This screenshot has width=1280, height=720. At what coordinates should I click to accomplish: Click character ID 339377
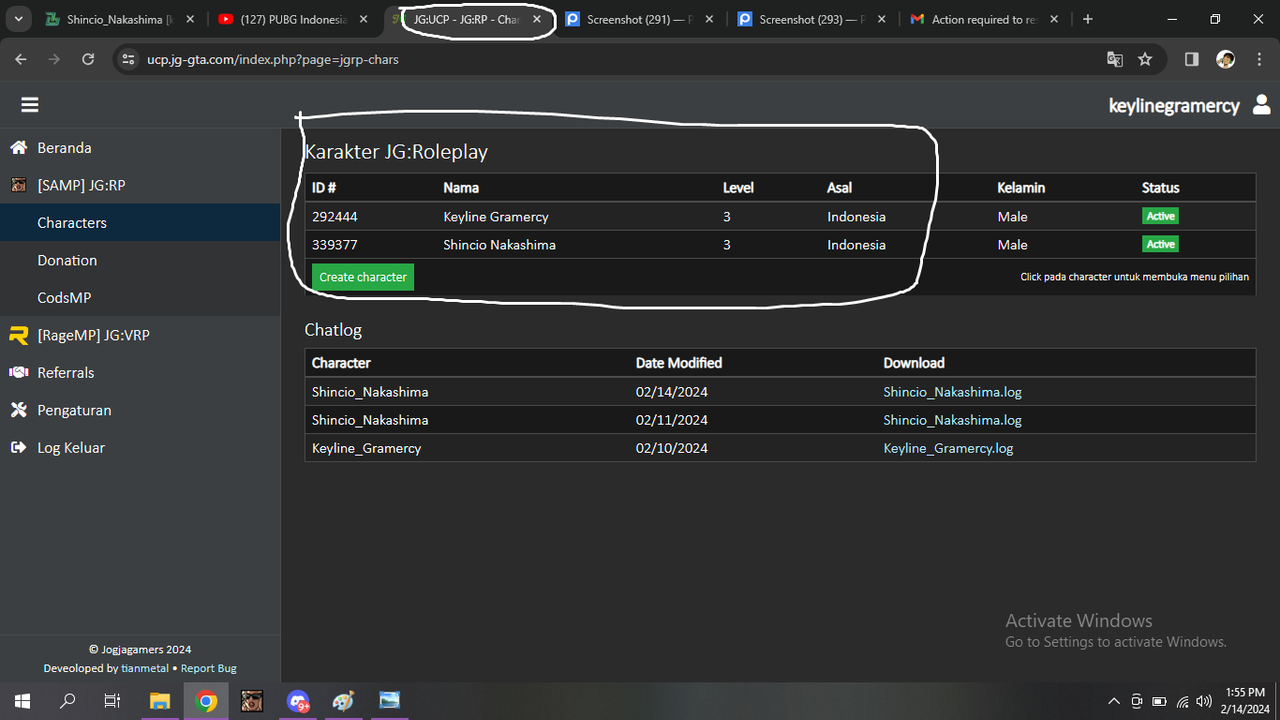[x=335, y=244]
